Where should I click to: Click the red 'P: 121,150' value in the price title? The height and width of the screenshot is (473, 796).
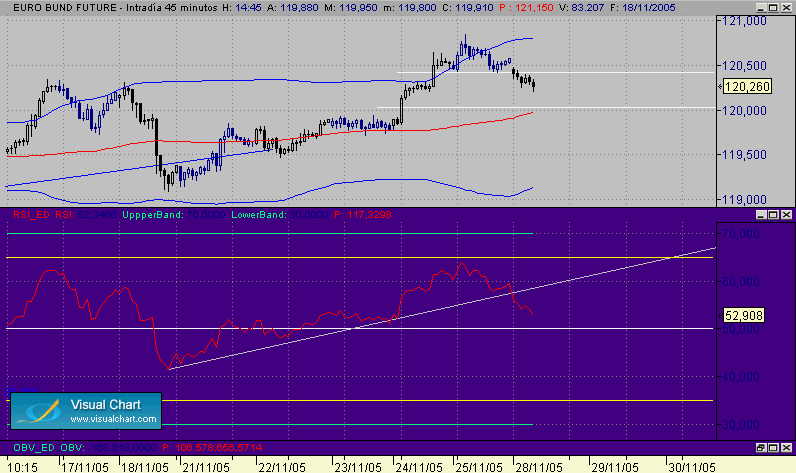pos(526,8)
